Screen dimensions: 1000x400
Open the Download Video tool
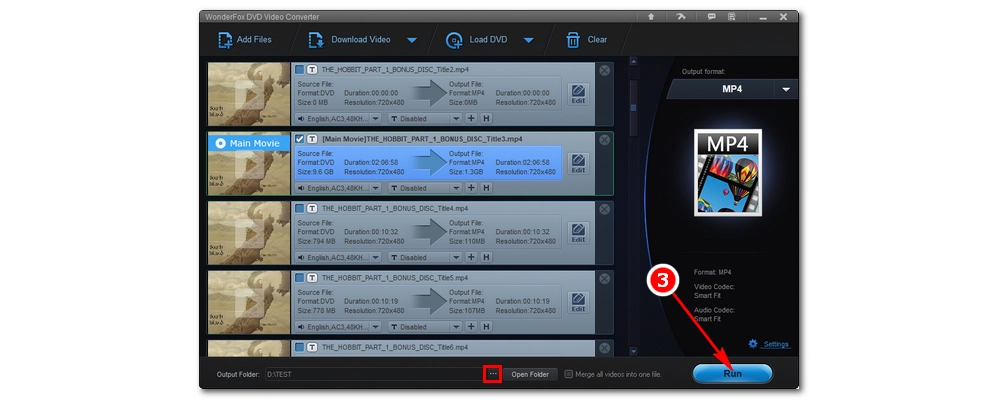349,40
